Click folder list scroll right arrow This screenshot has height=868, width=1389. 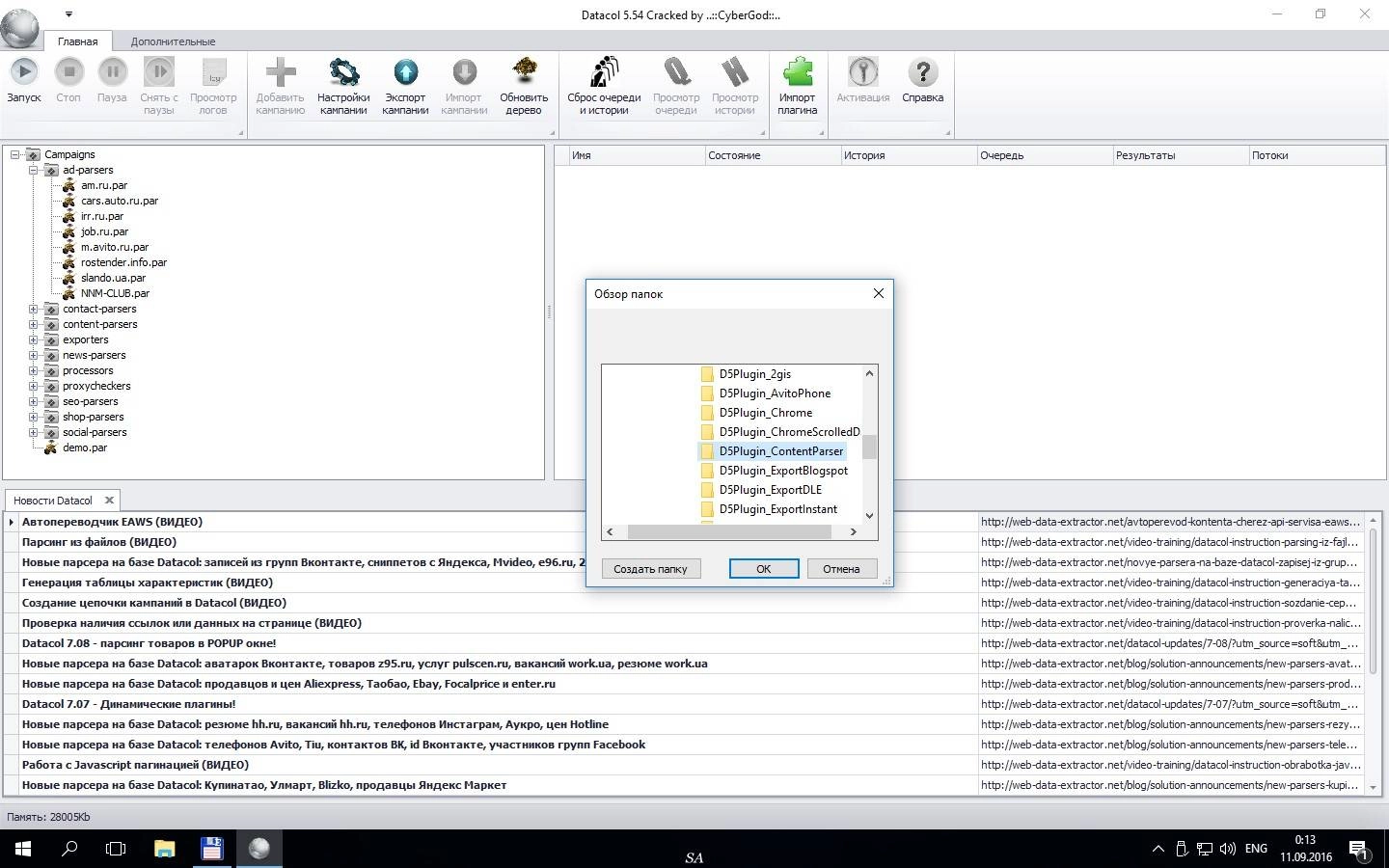pyautogui.click(x=853, y=531)
